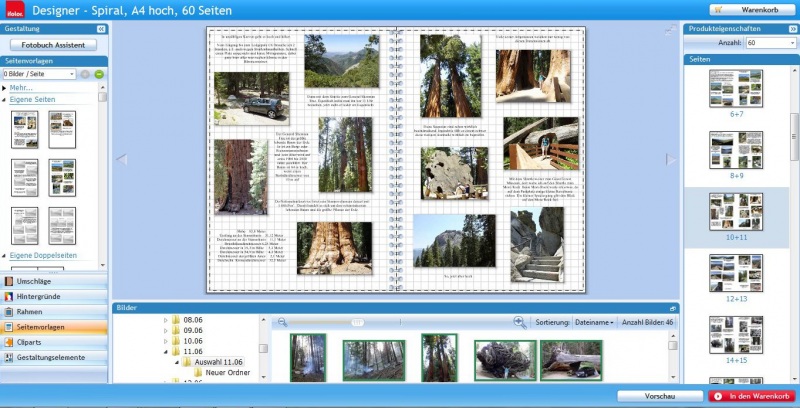Screen dimensions: 800x408
Task: Undock the Bilder panel via window icon
Action: click(672, 308)
